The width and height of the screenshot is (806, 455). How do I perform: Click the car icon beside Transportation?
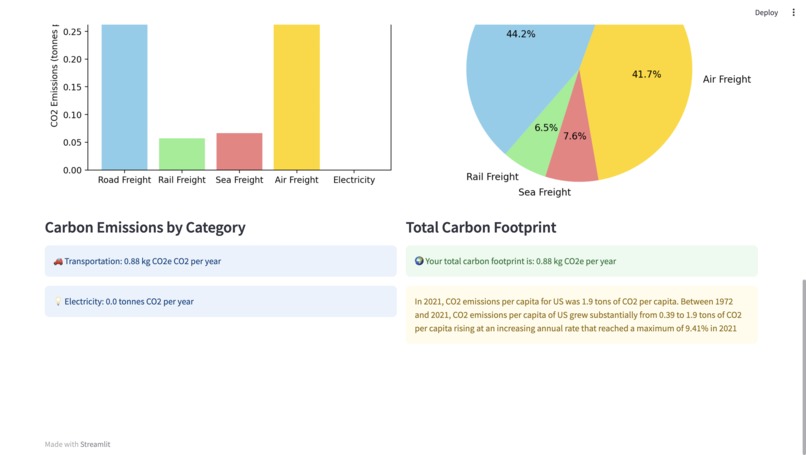point(58,261)
